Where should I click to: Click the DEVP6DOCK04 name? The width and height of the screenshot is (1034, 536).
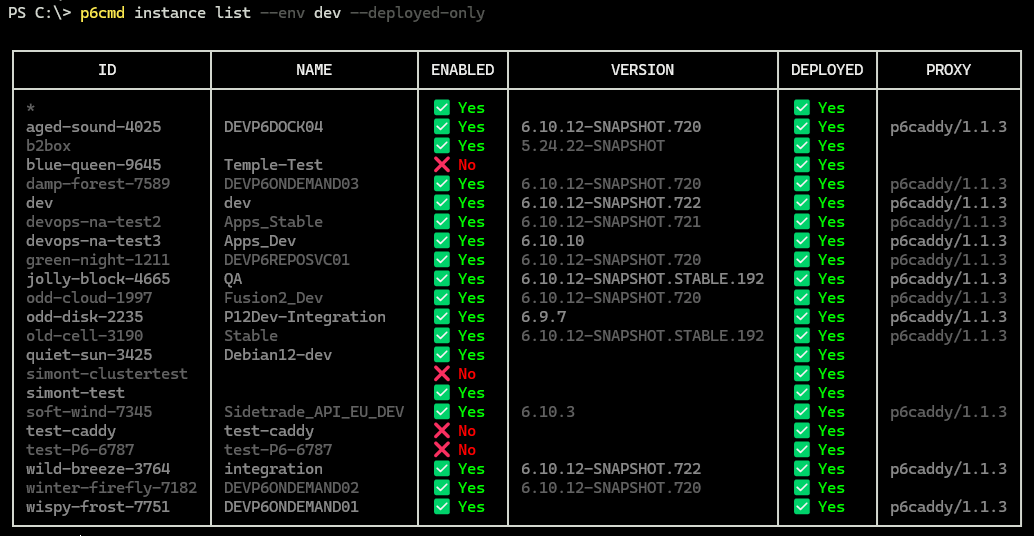click(274, 127)
